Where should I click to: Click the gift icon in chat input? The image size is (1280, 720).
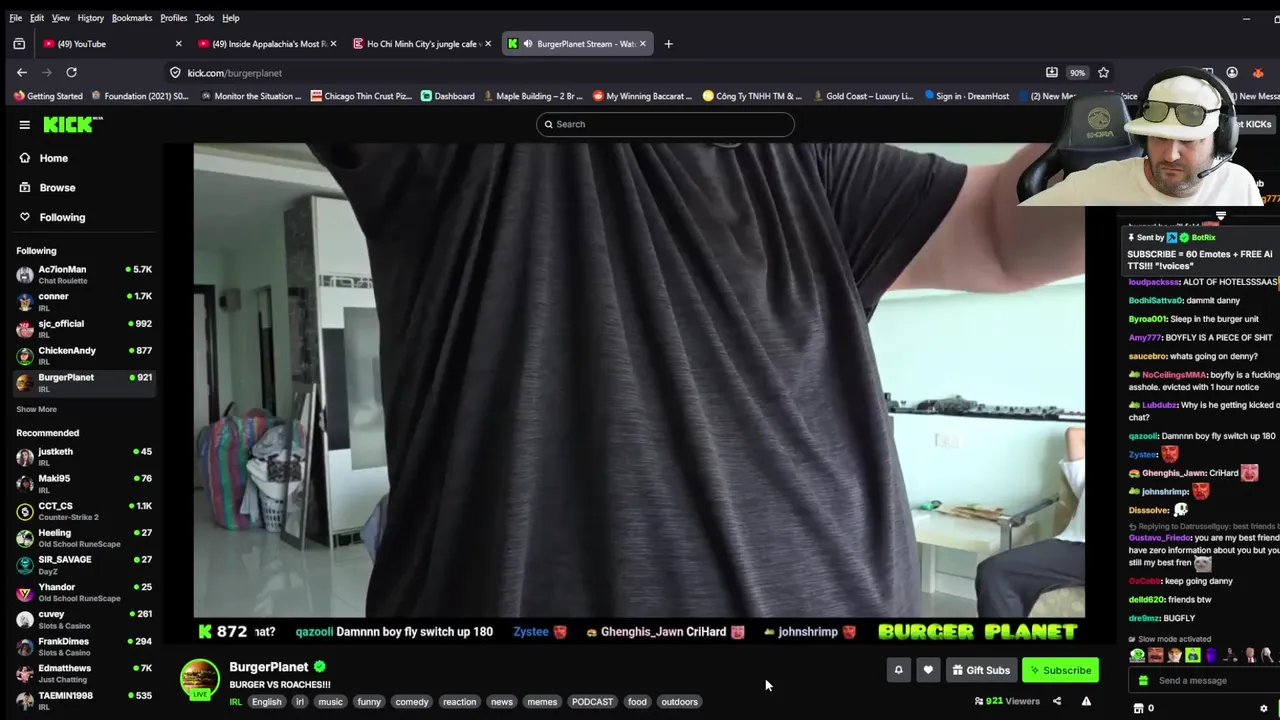[x=1143, y=681]
